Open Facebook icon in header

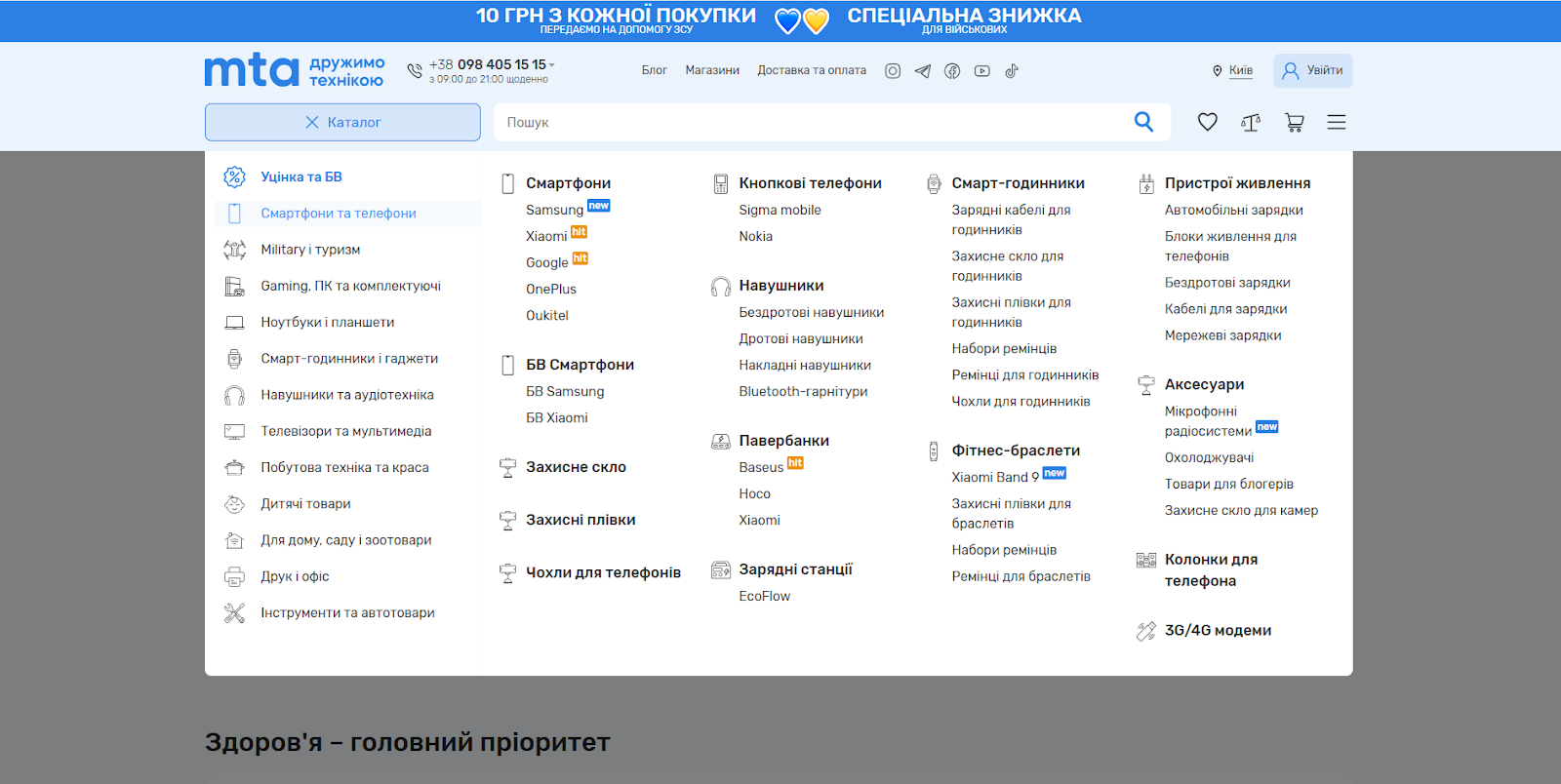coord(952,70)
